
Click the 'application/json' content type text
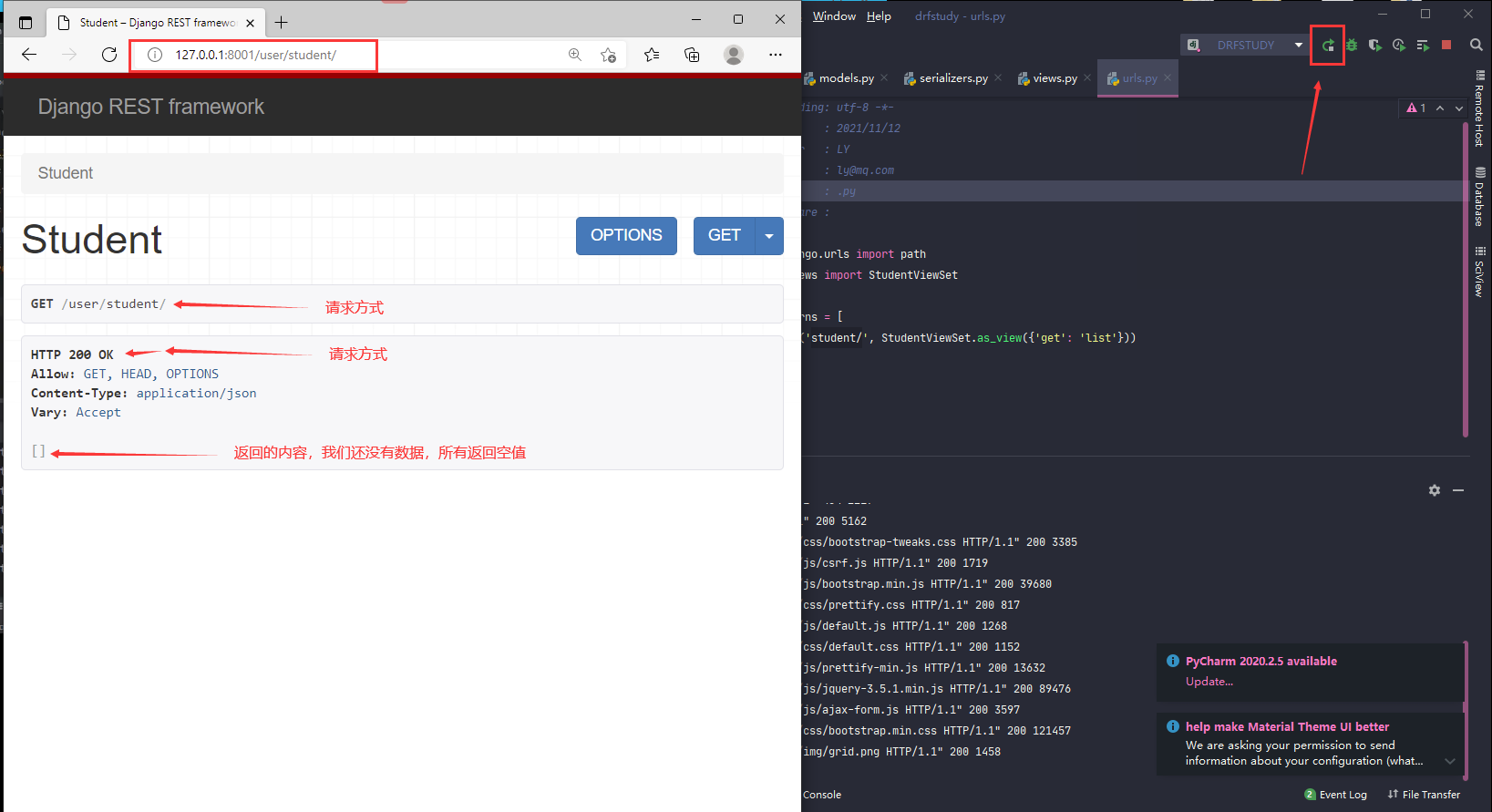click(197, 394)
